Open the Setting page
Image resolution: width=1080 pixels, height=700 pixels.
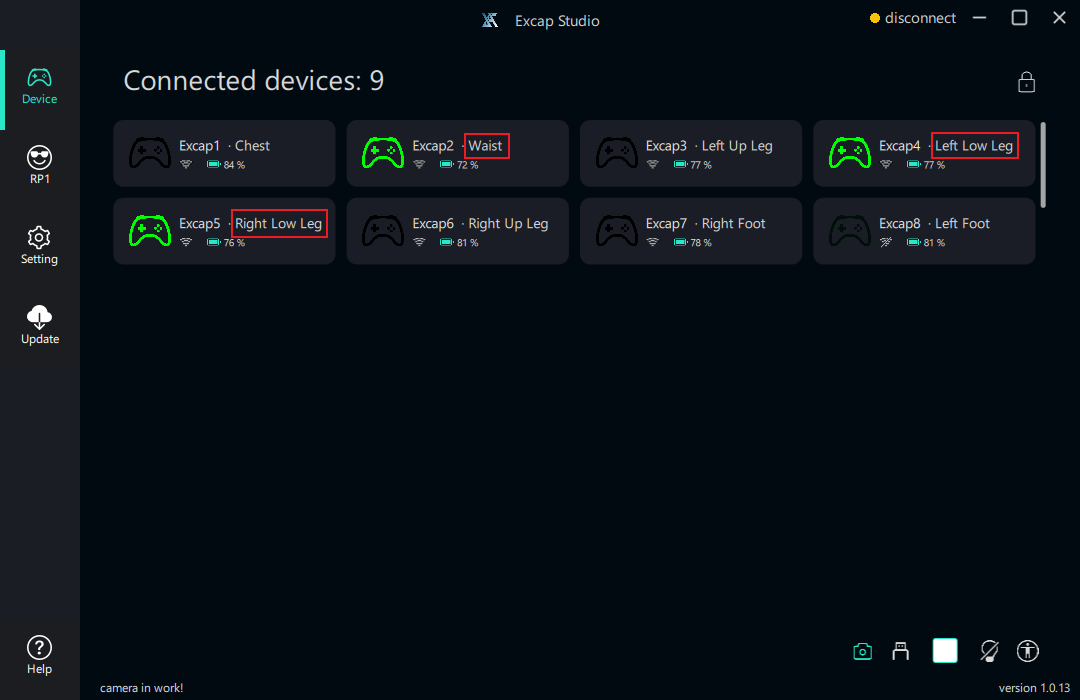click(40, 246)
